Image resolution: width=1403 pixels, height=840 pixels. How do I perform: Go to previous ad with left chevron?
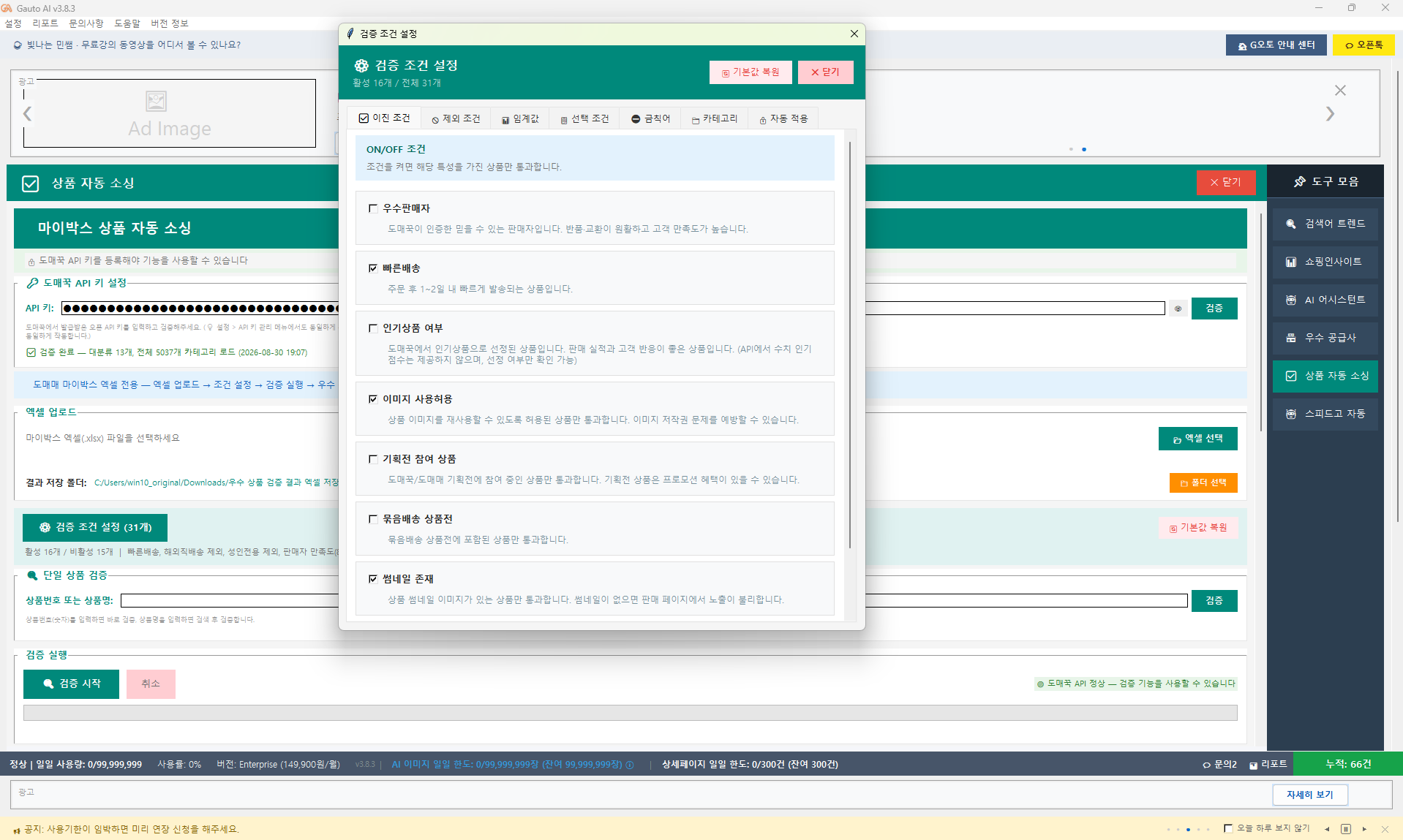tap(27, 114)
